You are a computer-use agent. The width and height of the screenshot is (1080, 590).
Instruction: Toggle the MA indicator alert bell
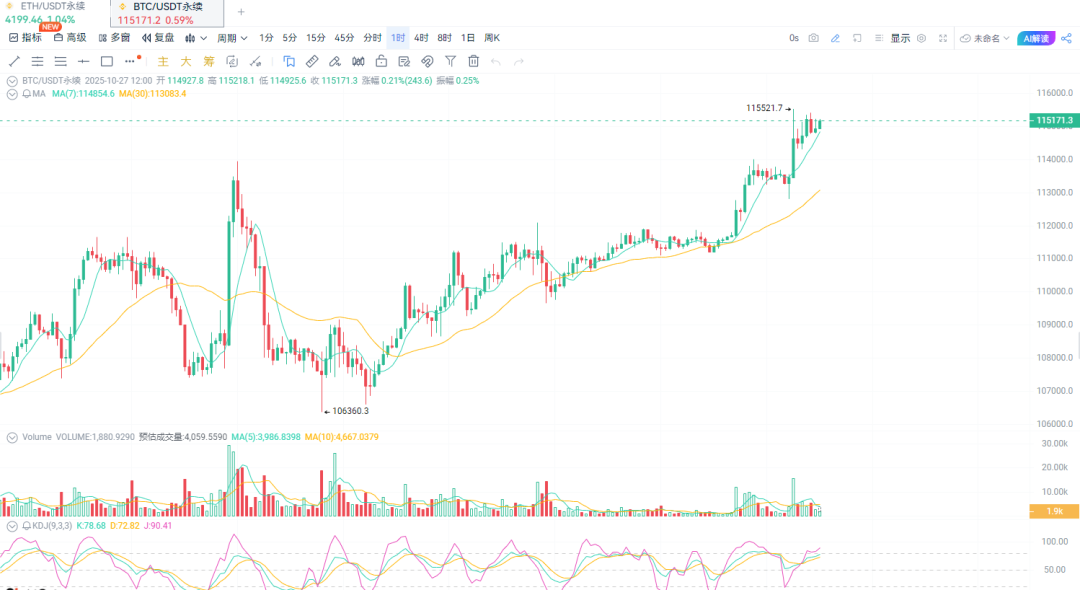26,94
